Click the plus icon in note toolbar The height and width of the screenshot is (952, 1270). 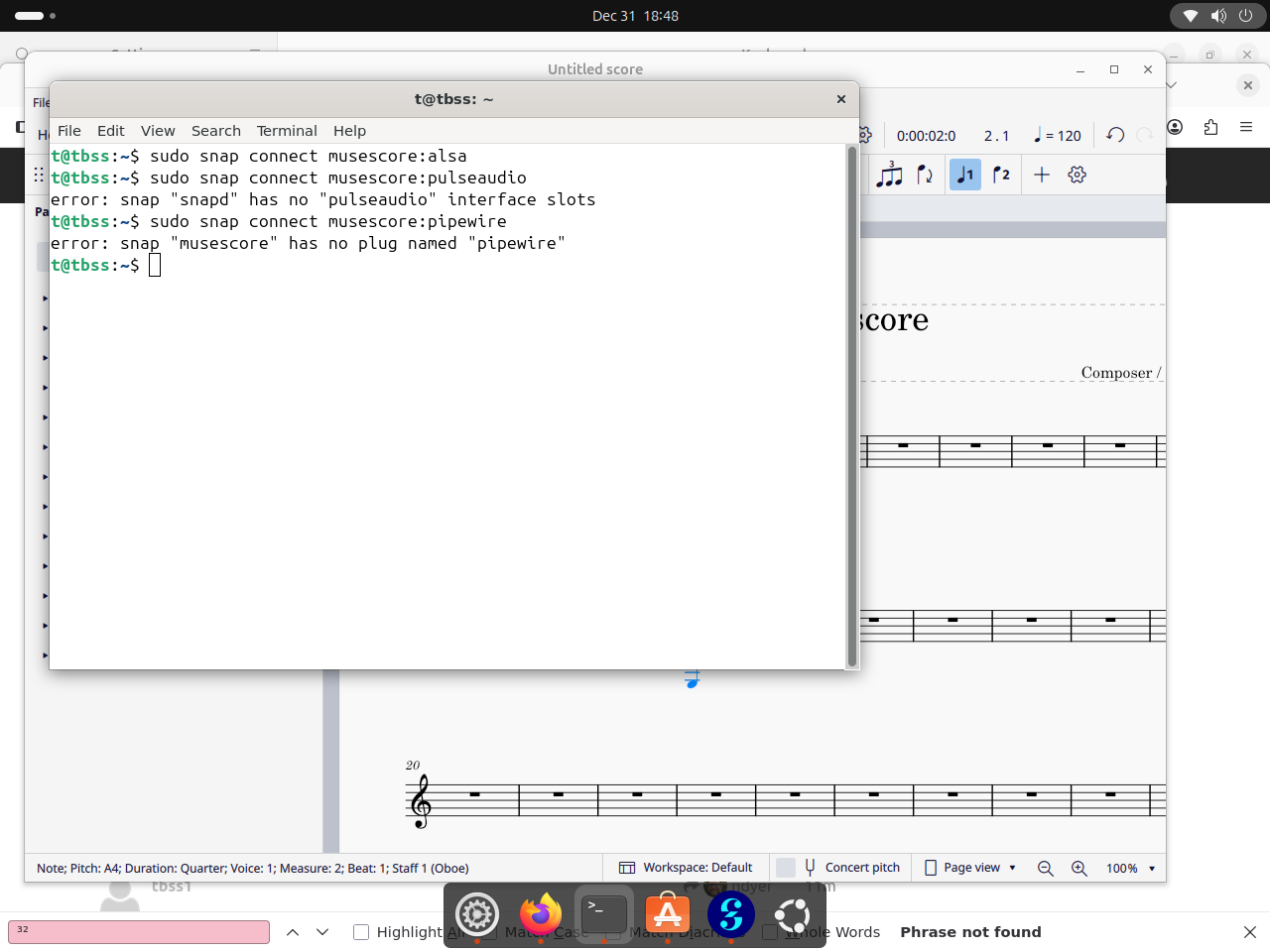pos(1042,175)
